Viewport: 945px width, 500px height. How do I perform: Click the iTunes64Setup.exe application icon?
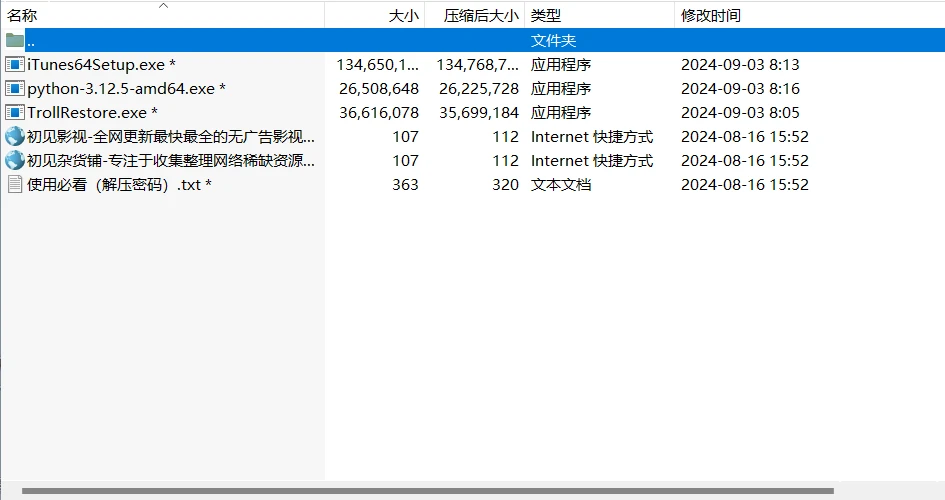click(14, 64)
